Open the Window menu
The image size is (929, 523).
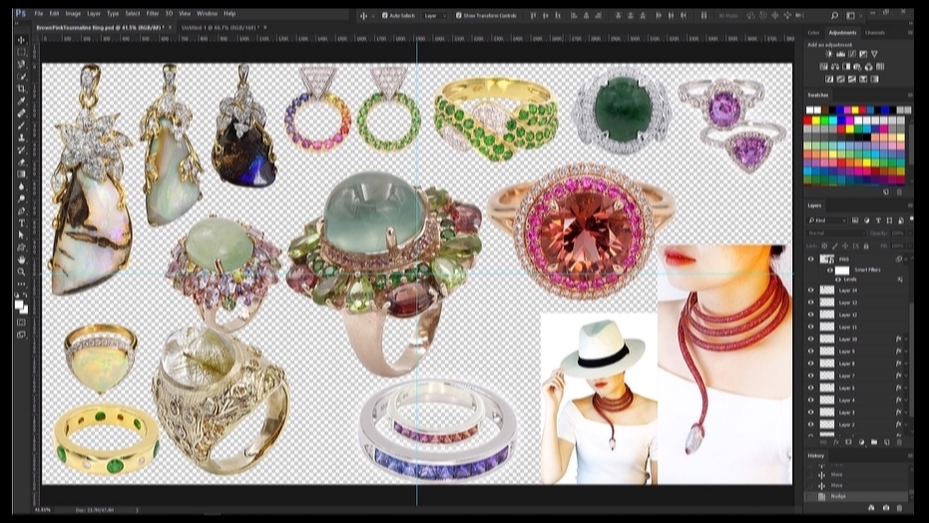[x=207, y=13]
